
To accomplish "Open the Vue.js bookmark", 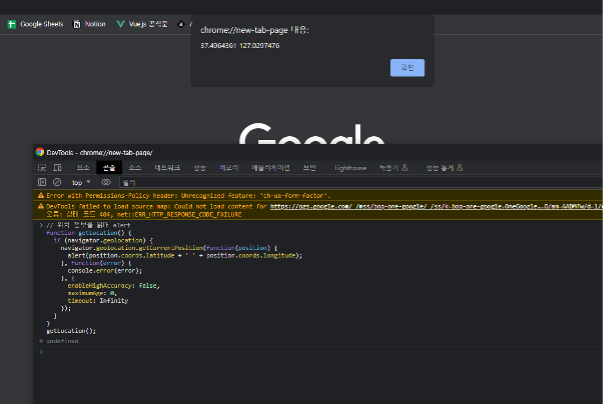I will pyautogui.click(x=142, y=24).
